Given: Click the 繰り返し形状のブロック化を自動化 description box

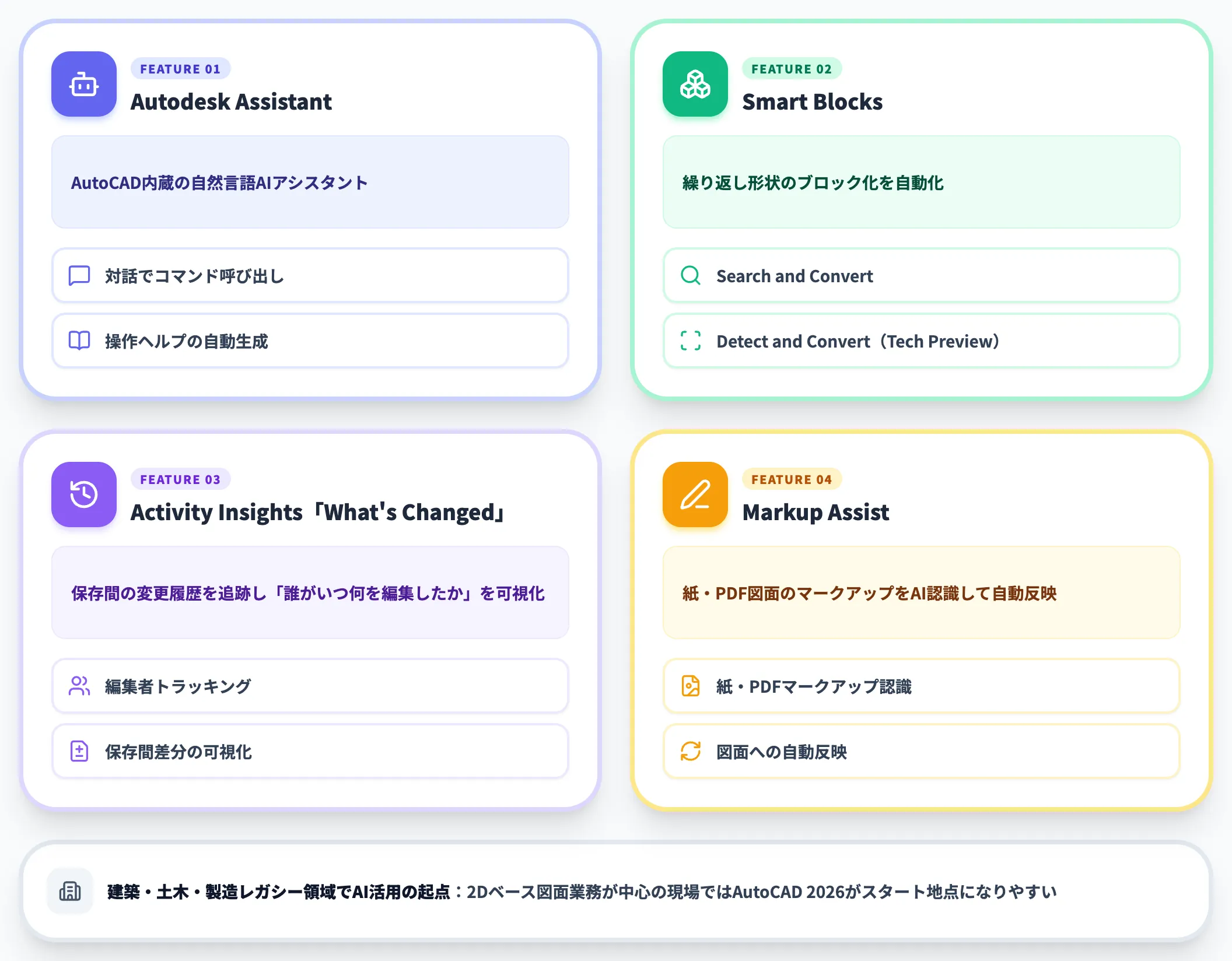Looking at the screenshot, I should [x=922, y=182].
